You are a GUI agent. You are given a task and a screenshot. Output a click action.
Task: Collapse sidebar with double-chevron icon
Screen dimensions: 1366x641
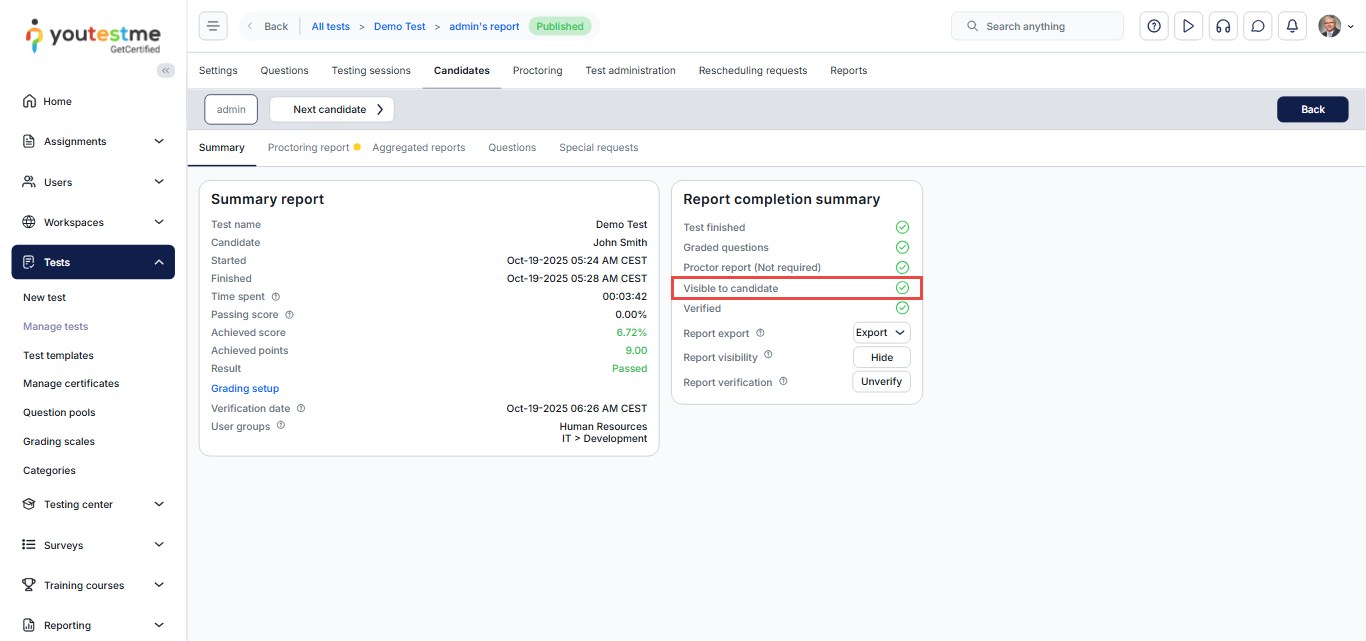(x=166, y=70)
